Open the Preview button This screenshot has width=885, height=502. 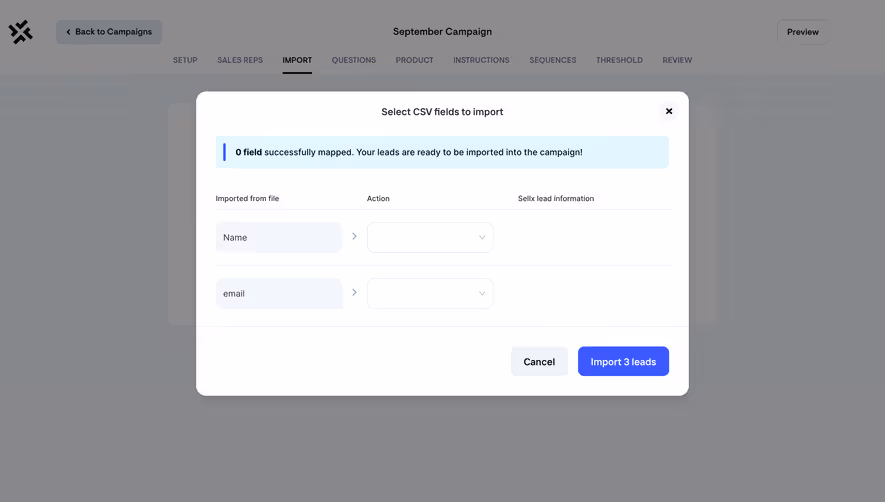tap(803, 32)
